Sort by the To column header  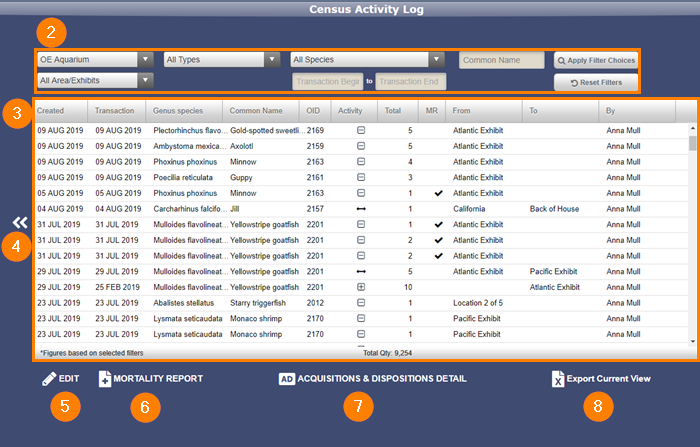tap(561, 111)
